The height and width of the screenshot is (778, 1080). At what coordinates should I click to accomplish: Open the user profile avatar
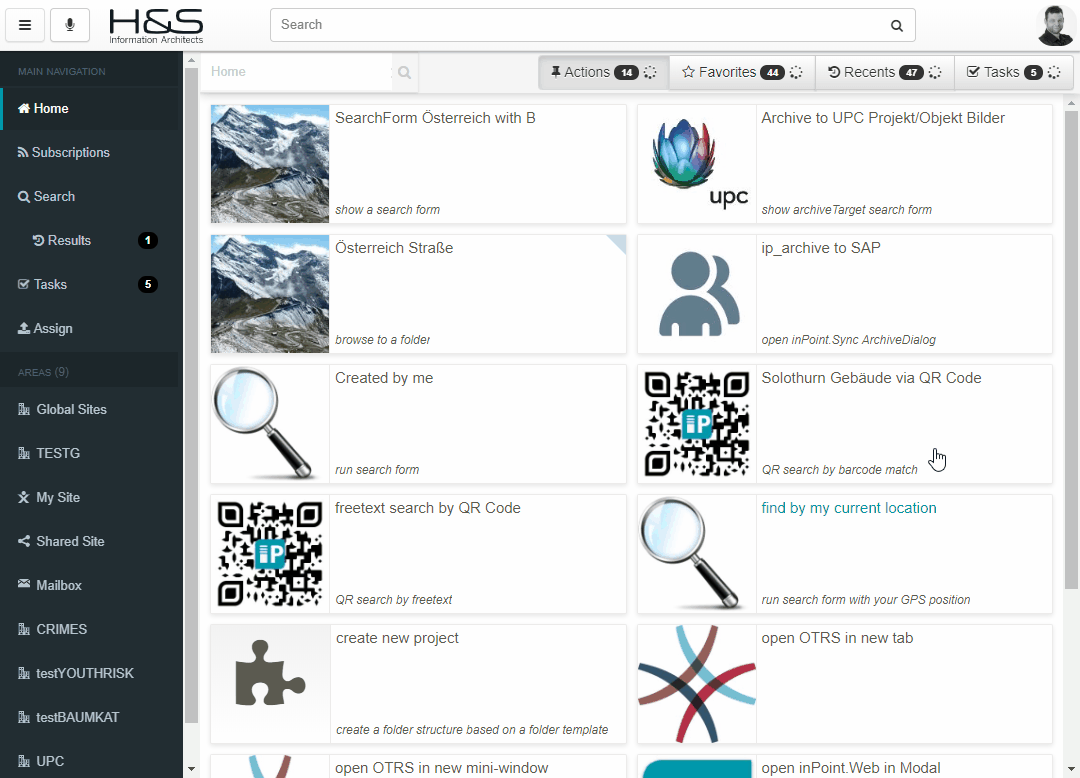pos(1055,25)
